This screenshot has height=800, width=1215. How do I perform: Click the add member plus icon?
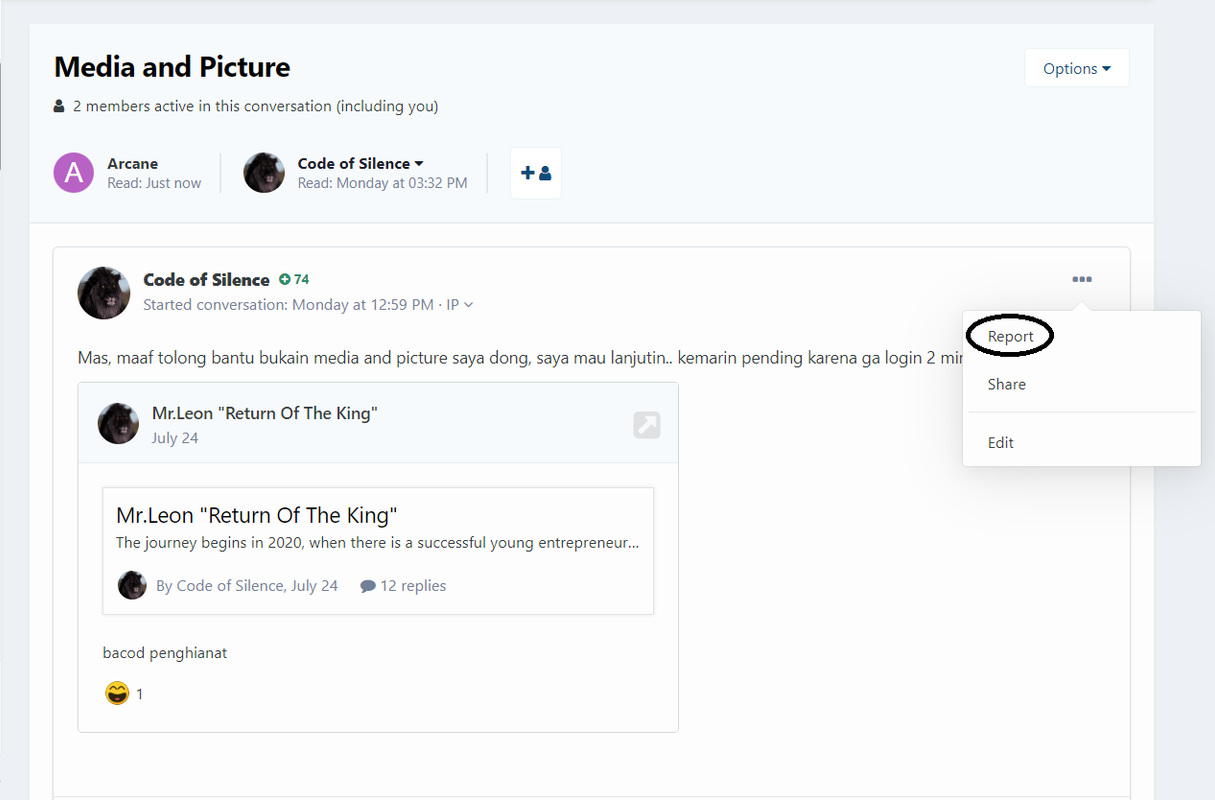pyautogui.click(x=536, y=173)
